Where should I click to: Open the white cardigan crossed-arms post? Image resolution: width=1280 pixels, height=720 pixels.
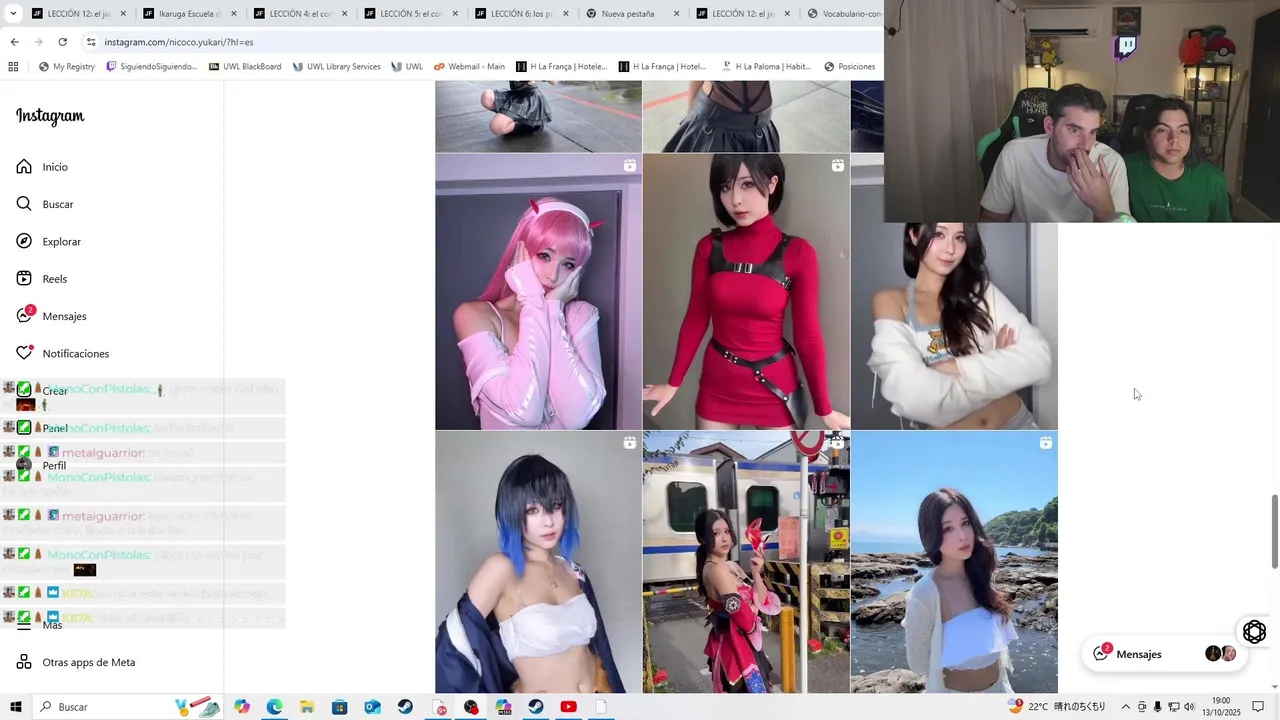(954, 325)
